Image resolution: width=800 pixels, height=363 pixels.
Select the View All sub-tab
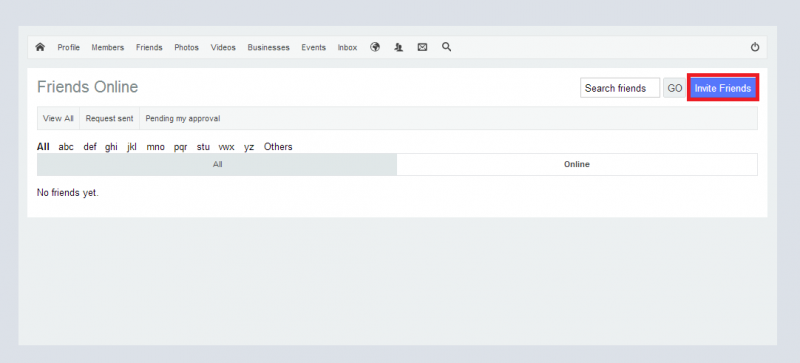pos(58,118)
